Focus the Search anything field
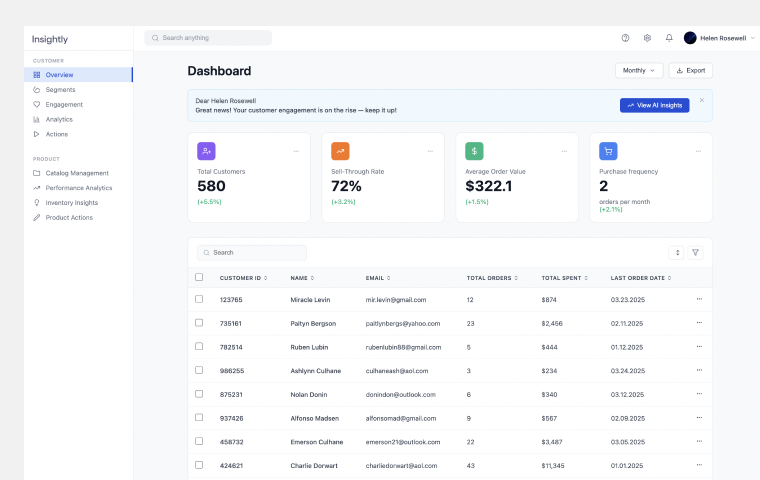760x480 pixels. click(208, 38)
